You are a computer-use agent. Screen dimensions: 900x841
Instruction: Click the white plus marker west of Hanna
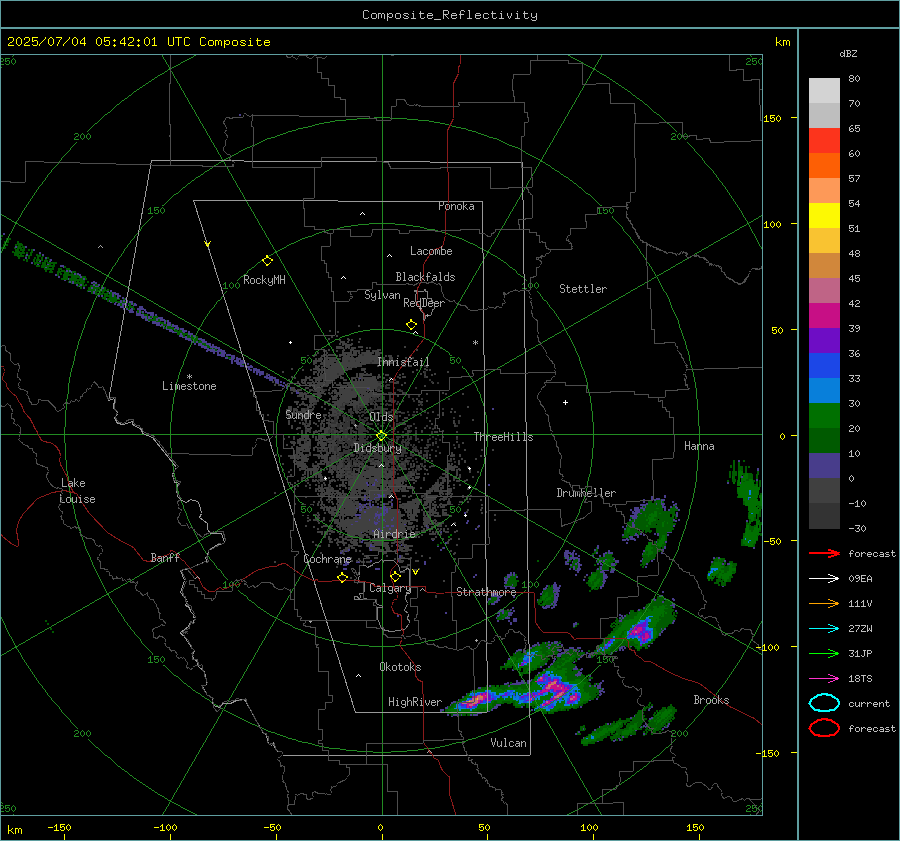(x=565, y=402)
